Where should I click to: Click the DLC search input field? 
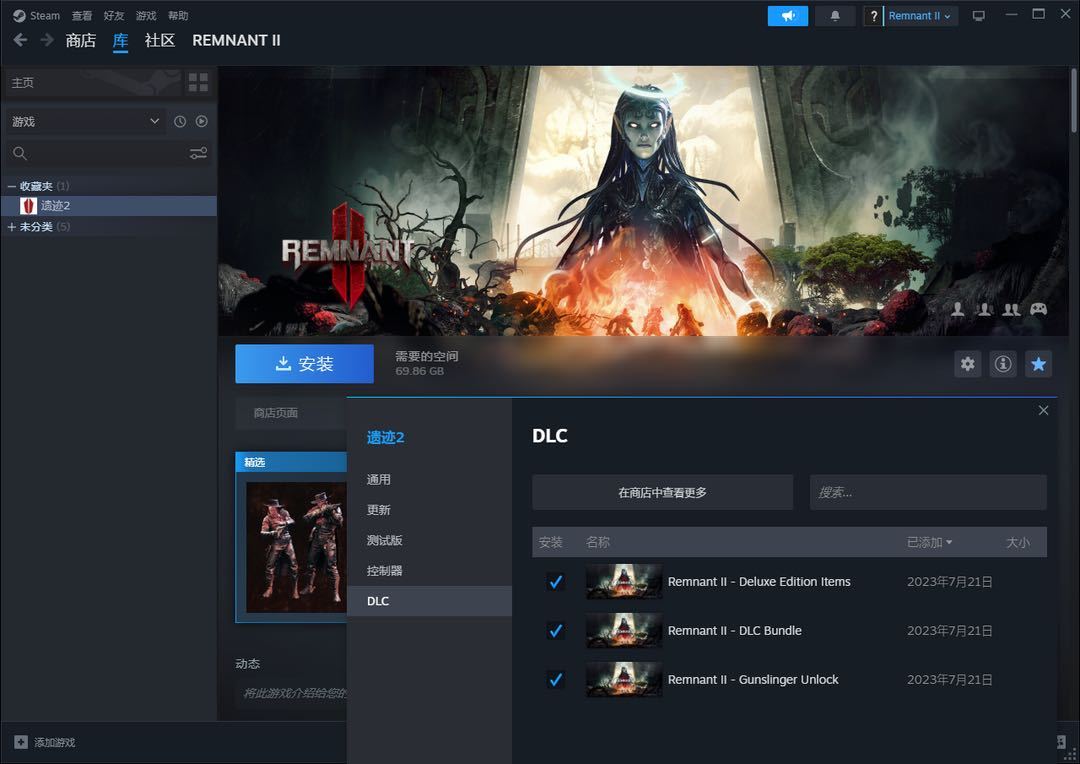point(927,493)
